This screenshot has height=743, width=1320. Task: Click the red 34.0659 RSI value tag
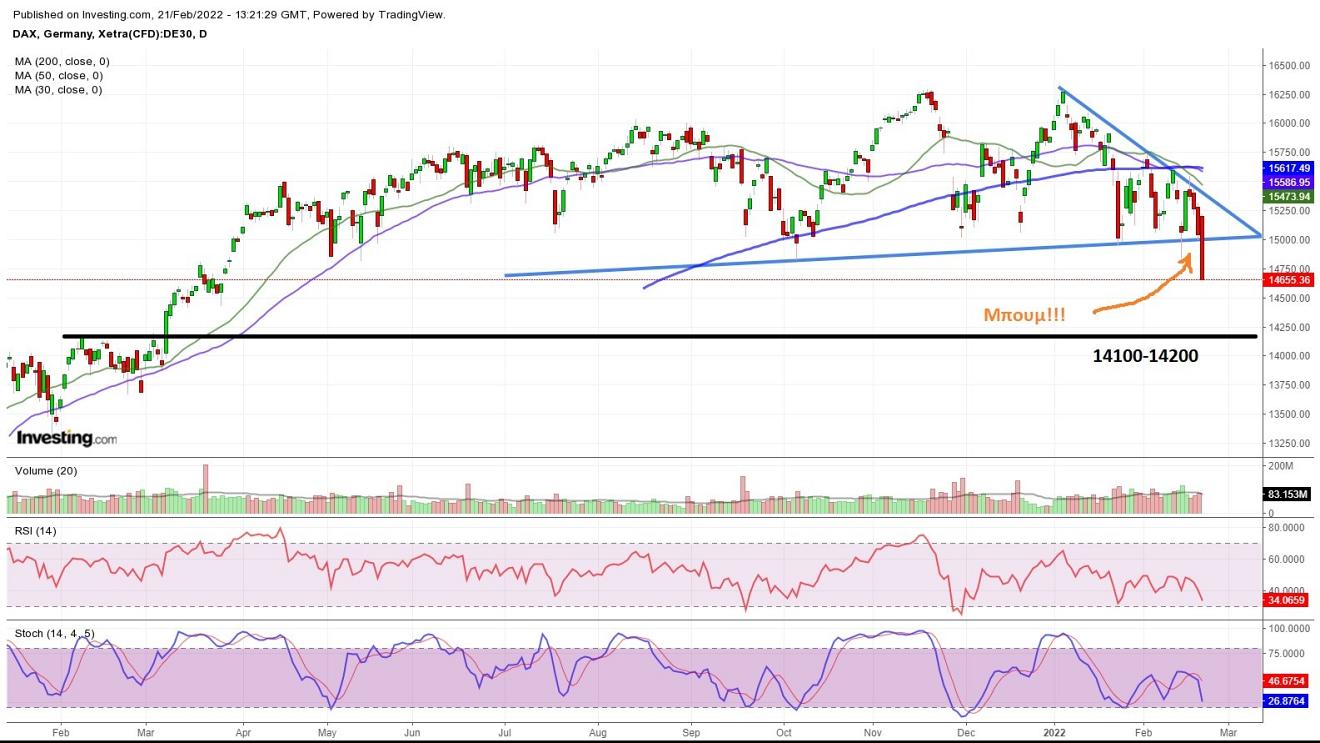click(x=1289, y=601)
